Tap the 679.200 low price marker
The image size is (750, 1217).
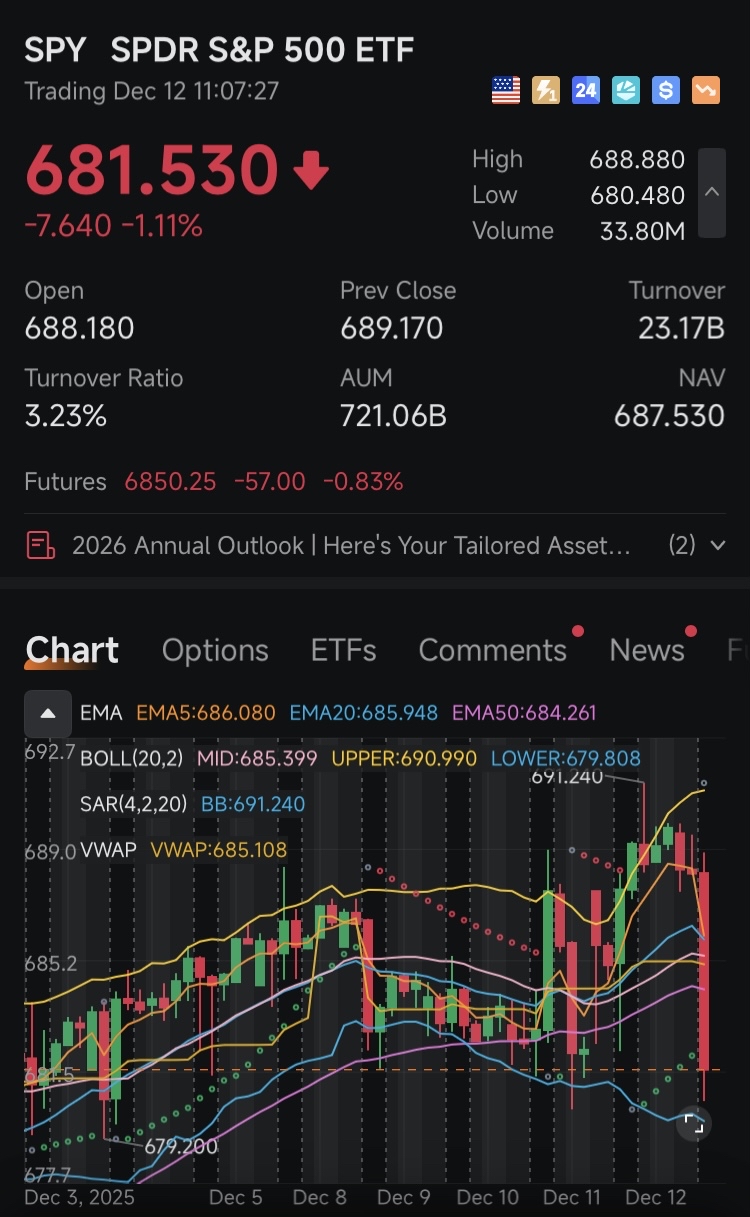click(181, 1146)
